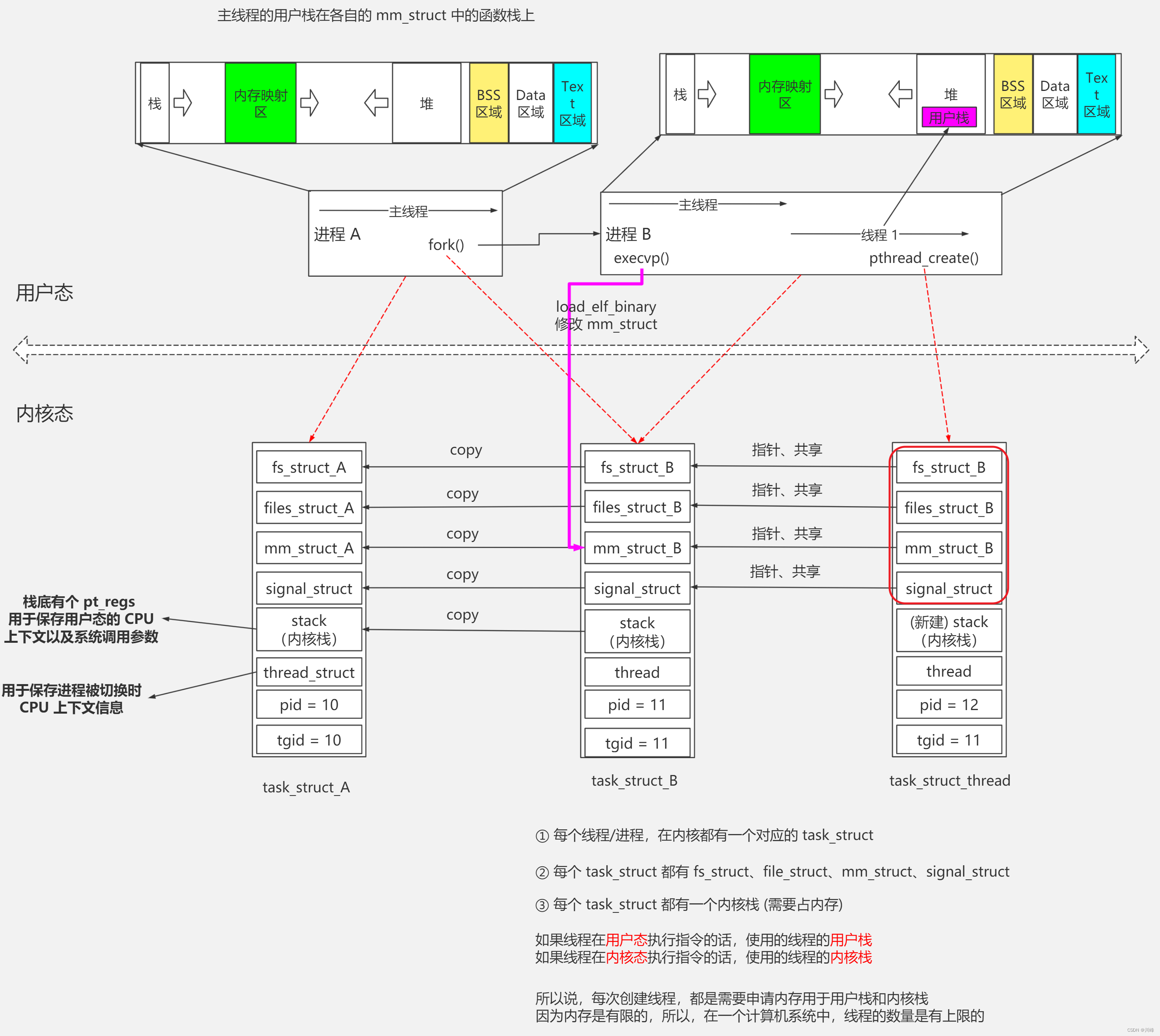Click the 栈底有个 pt_regs bold annotation
Viewport: 1160px width, 1036px height.
click(81, 619)
